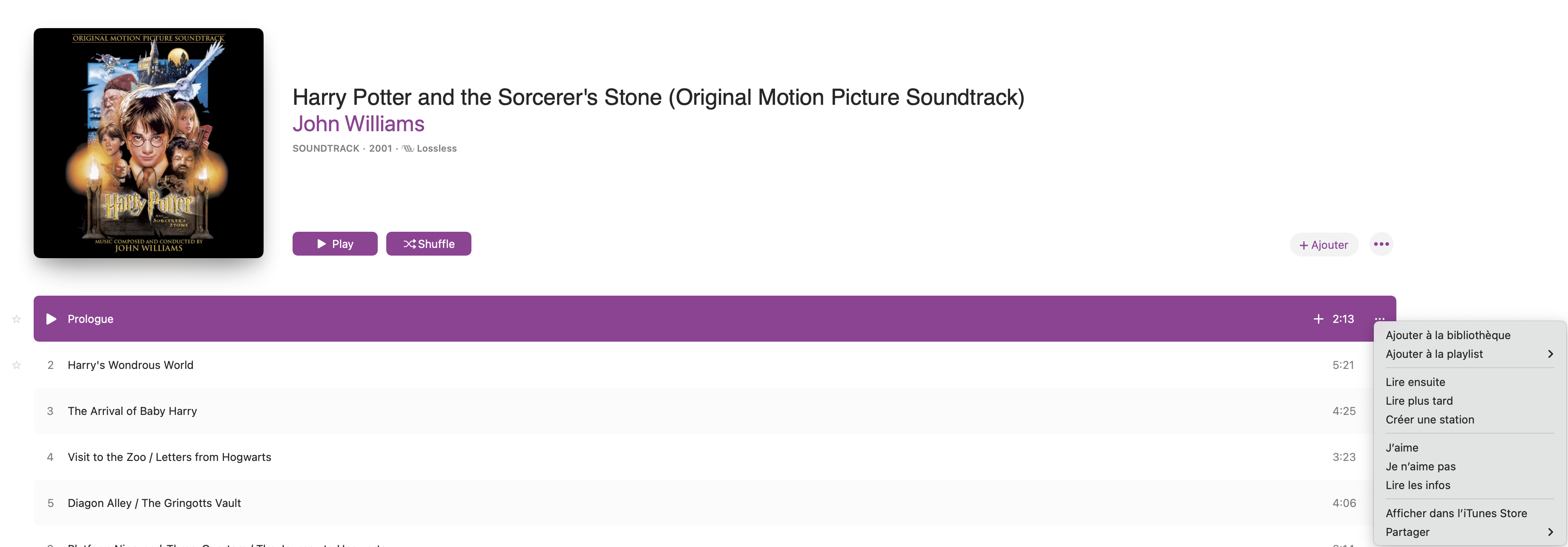Screen dimensions: 1568x547
Task: Select Afficher dans l'iTunes Store
Action: pyautogui.click(x=1456, y=513)
